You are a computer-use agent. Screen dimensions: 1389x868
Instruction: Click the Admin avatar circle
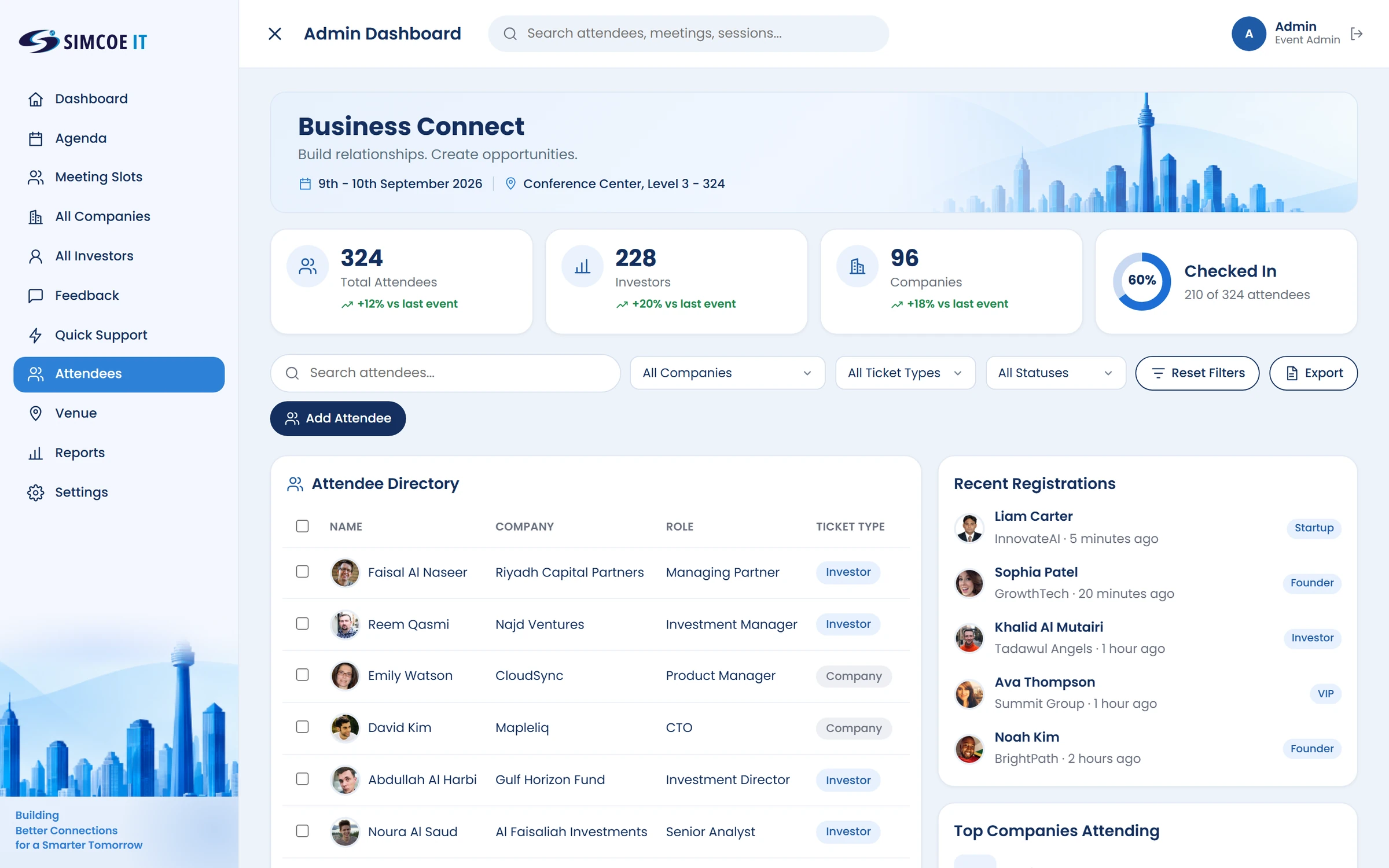[x=1248, y=34]
